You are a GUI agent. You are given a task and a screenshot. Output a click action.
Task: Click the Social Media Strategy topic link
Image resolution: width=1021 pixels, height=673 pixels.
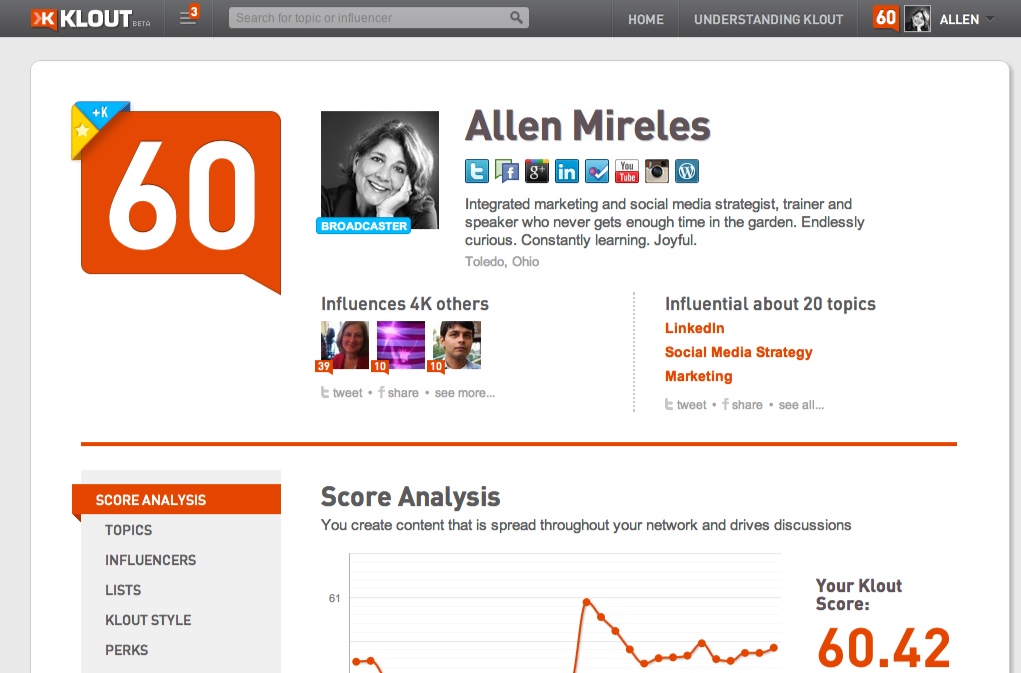[x=738, y=352]
